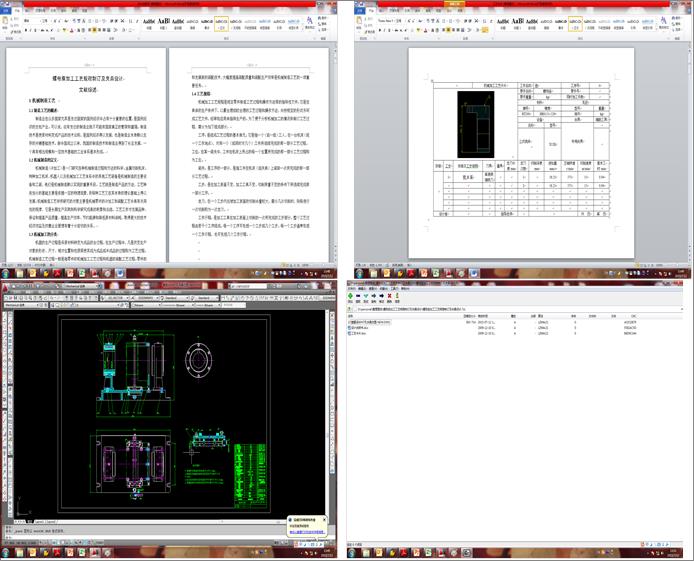
Task: Click the blue link in AutoCAD notification balloon
Action: [307, 532]
